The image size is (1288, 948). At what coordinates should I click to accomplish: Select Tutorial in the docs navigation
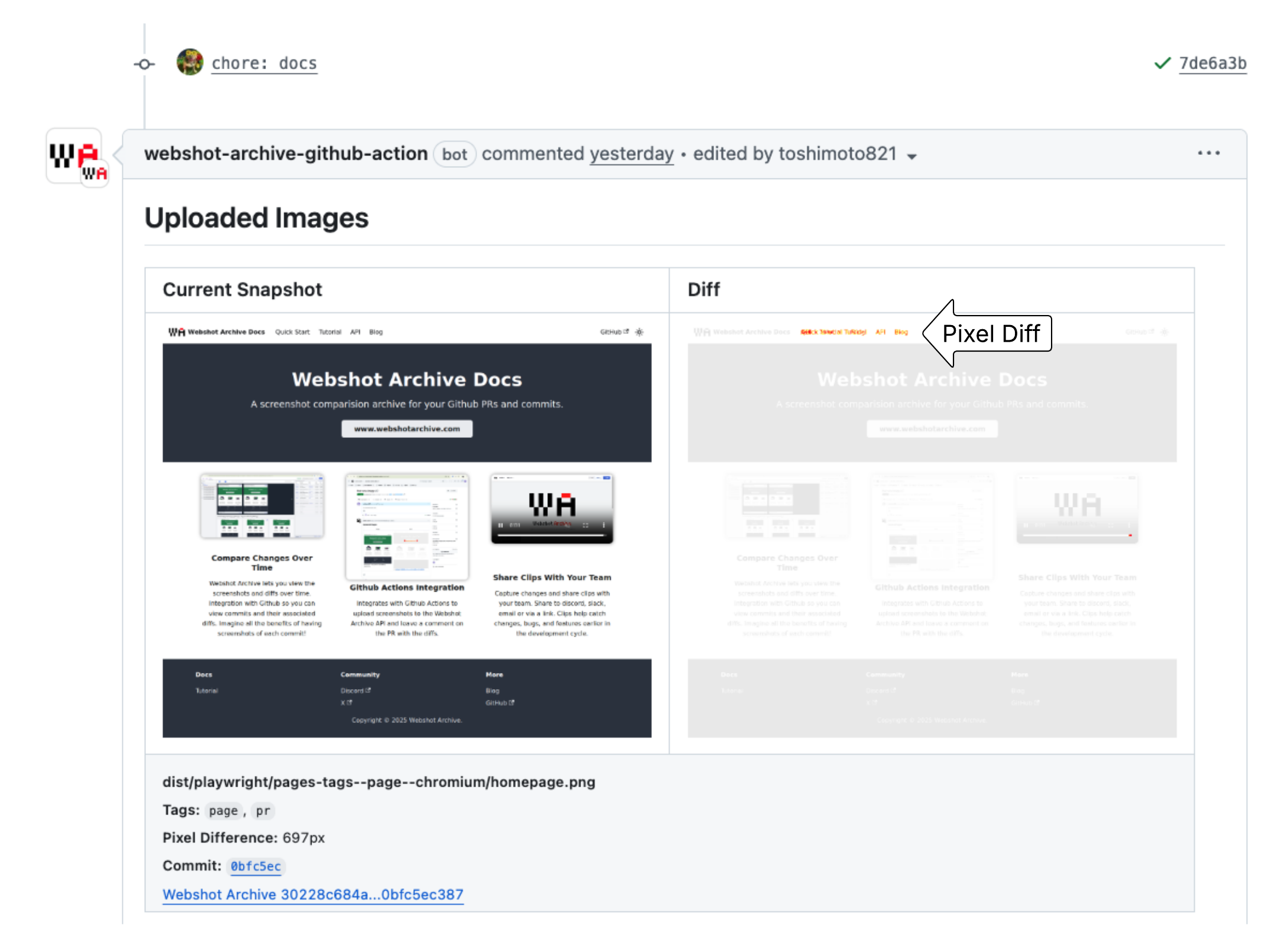330,332
